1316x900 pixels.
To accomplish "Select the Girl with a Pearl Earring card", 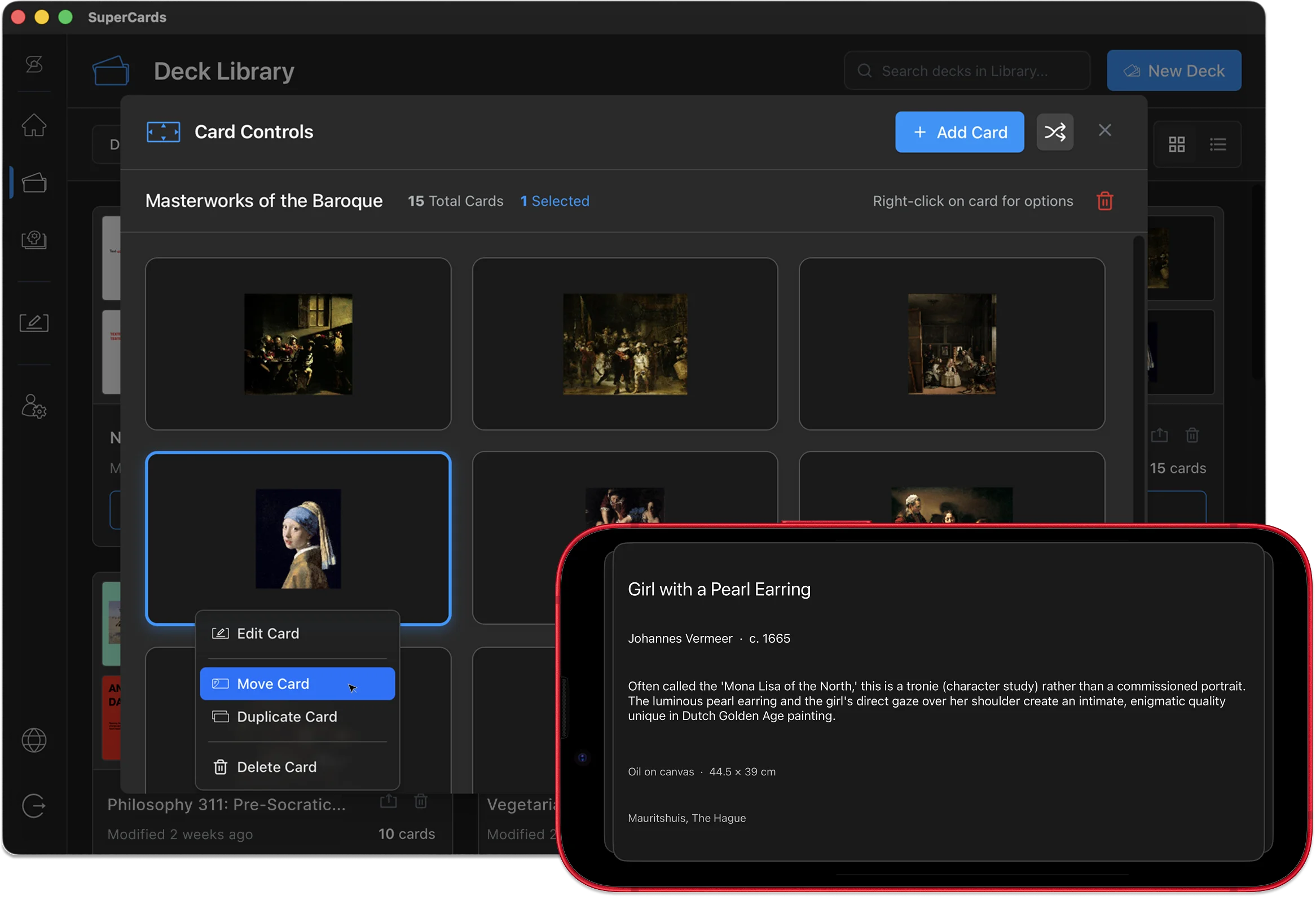I will 298,539.
